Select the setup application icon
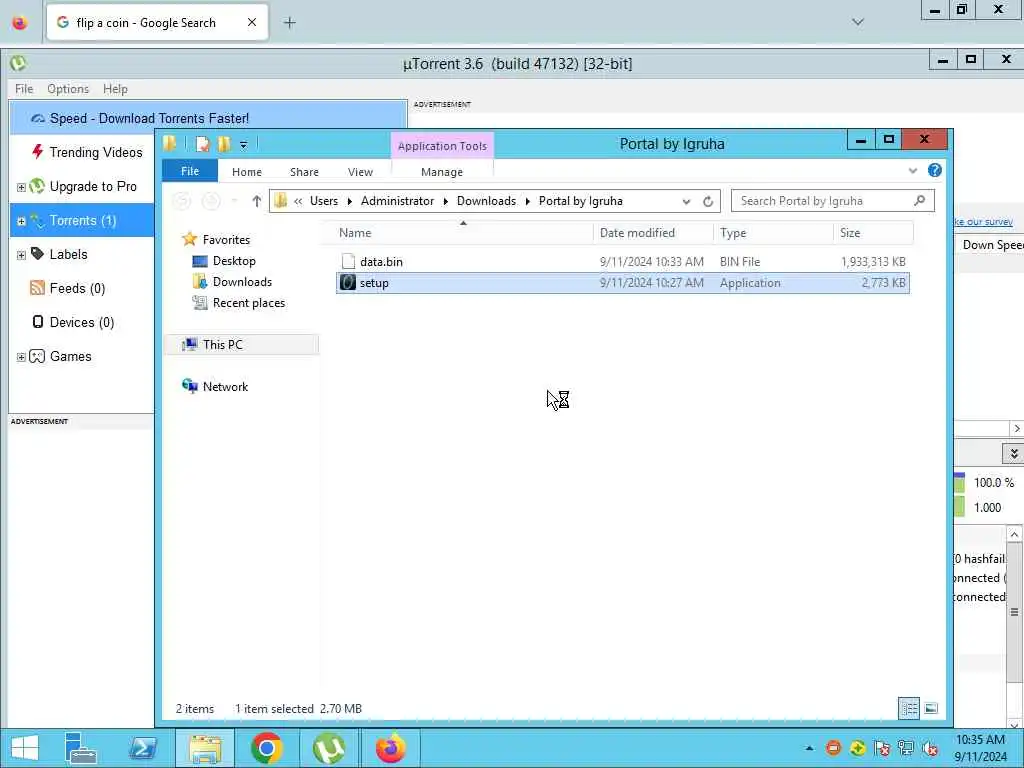The image size is (1024, 768). [x=348, y=282]
